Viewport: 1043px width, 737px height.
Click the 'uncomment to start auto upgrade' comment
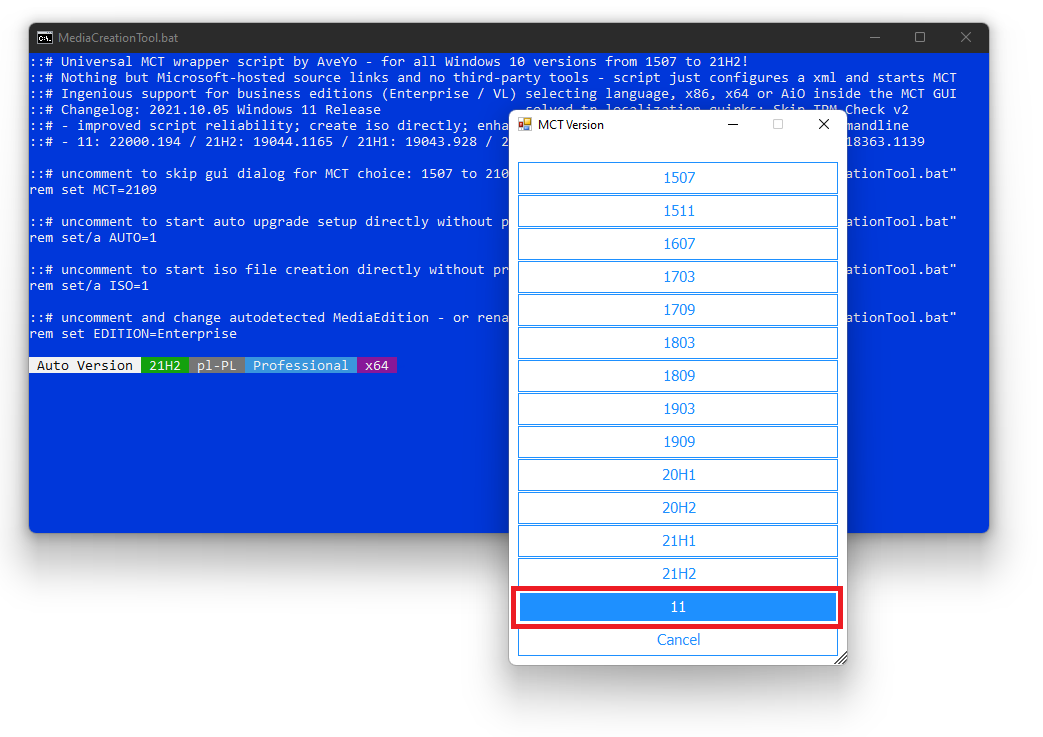point(269,222)
